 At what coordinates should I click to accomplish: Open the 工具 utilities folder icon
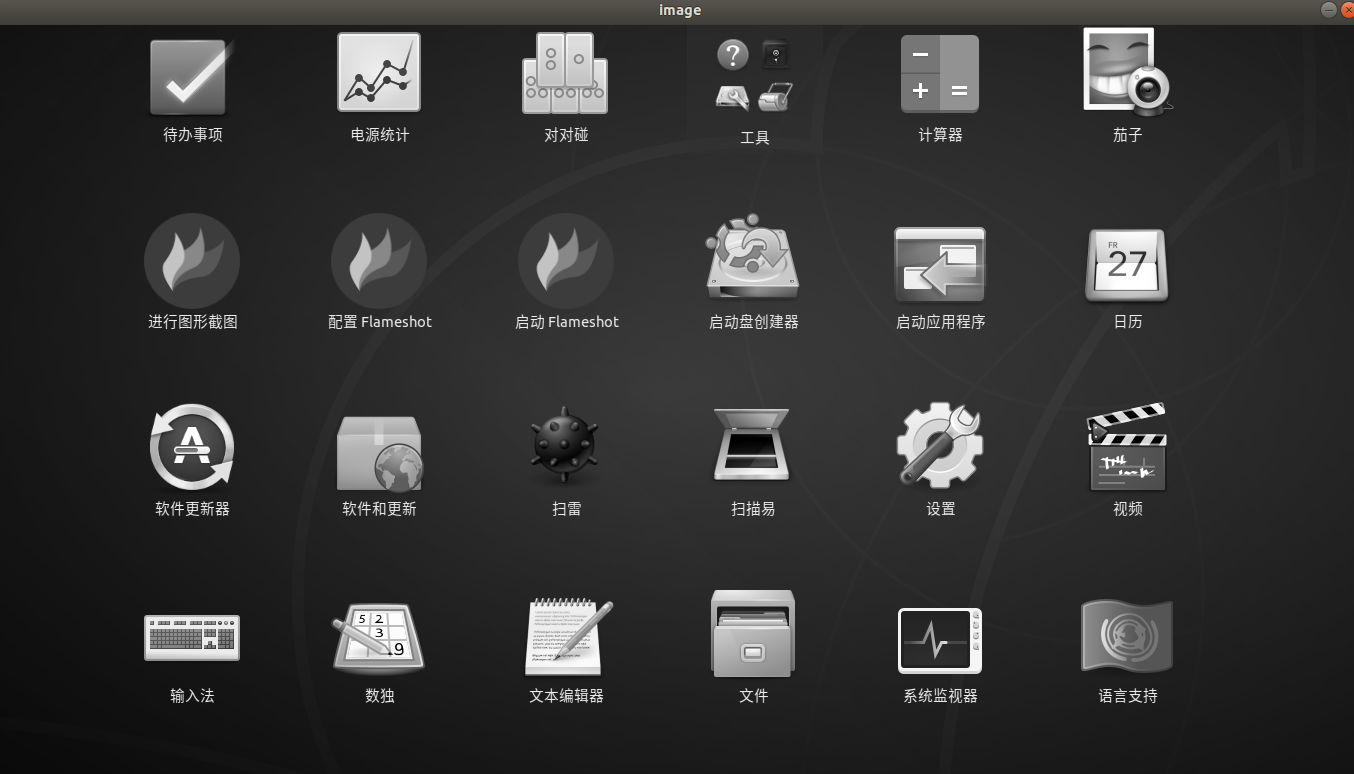754,75
